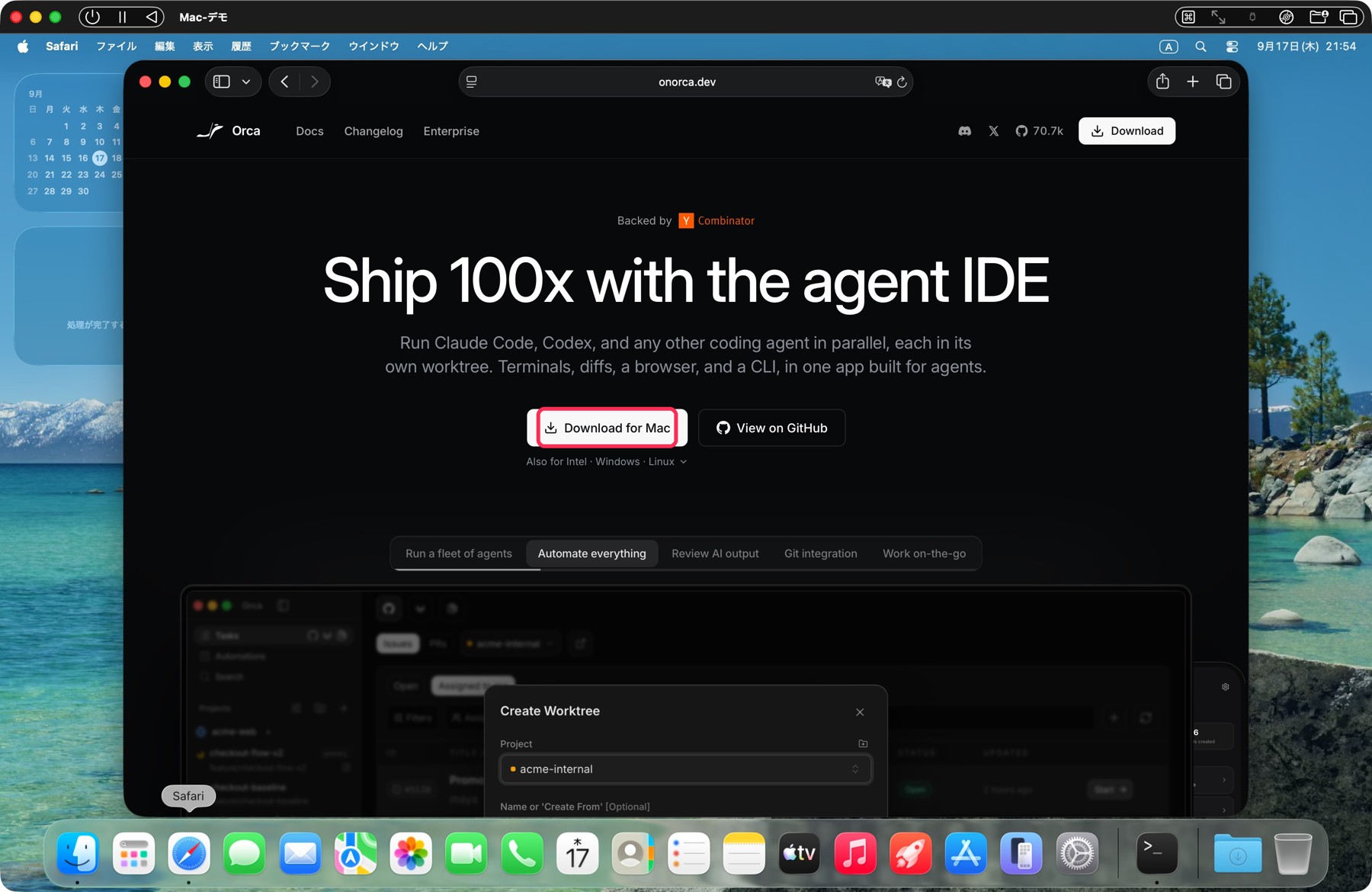Open the acme-internal project dropdown
This screenshot has height=892, width=1372.
685,769
